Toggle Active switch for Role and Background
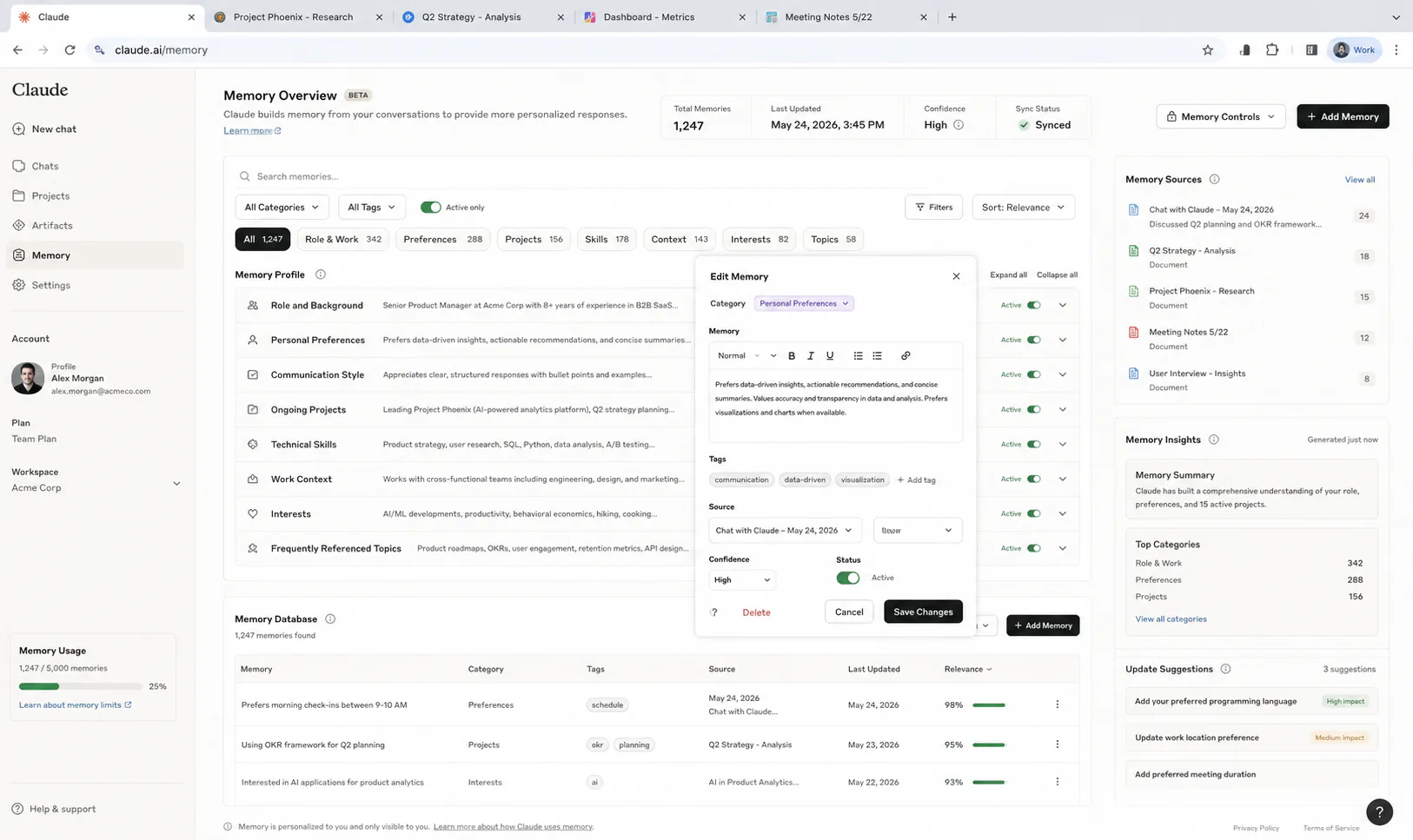The width and height of the screenshot is (1413, 840). [x=1033, y=305]
